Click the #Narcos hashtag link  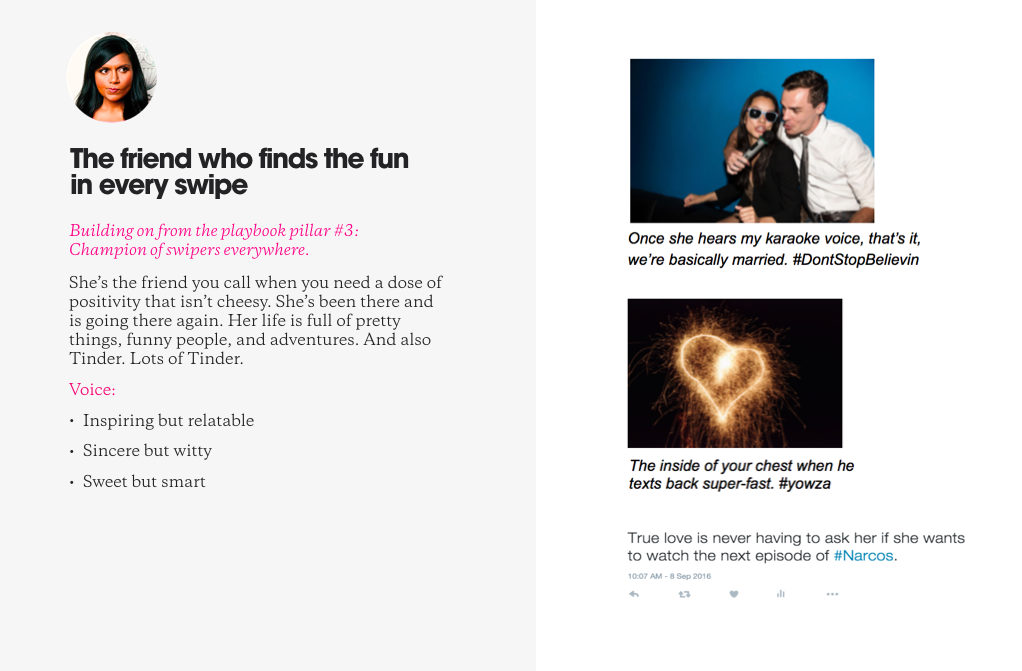(x=864, y=556)
